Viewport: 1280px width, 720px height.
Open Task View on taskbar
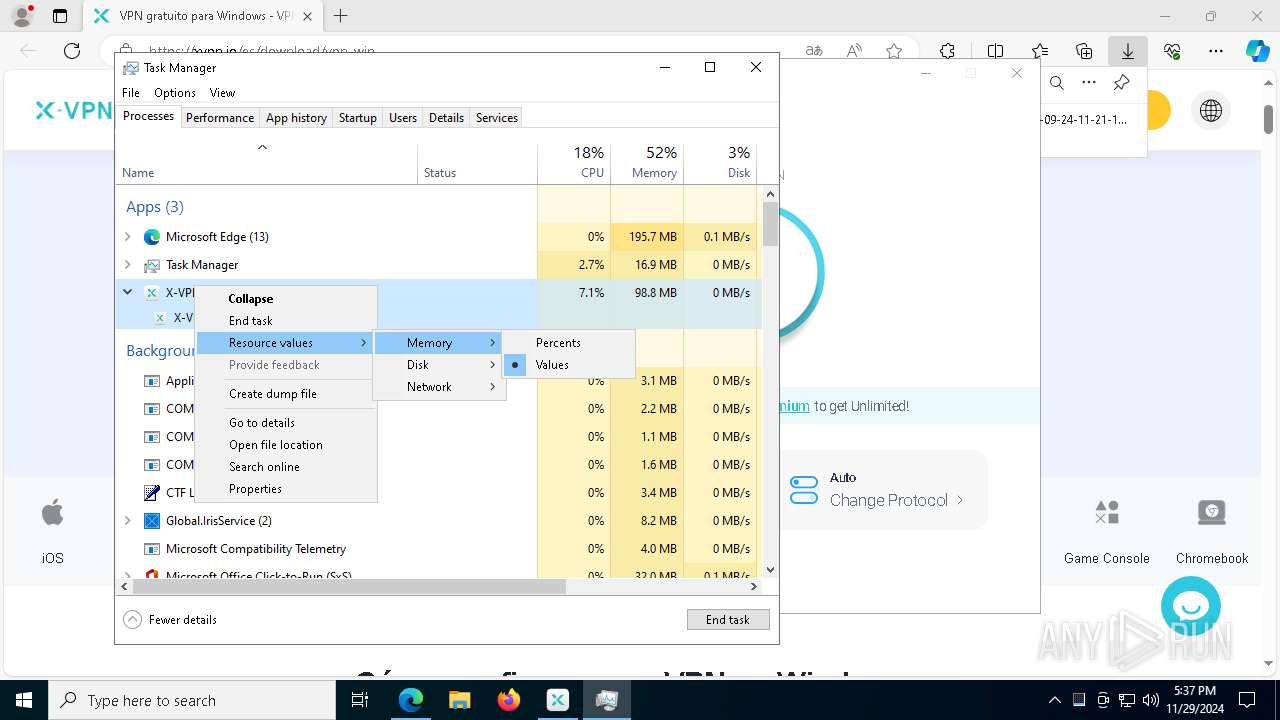click(x=360, y=700)
